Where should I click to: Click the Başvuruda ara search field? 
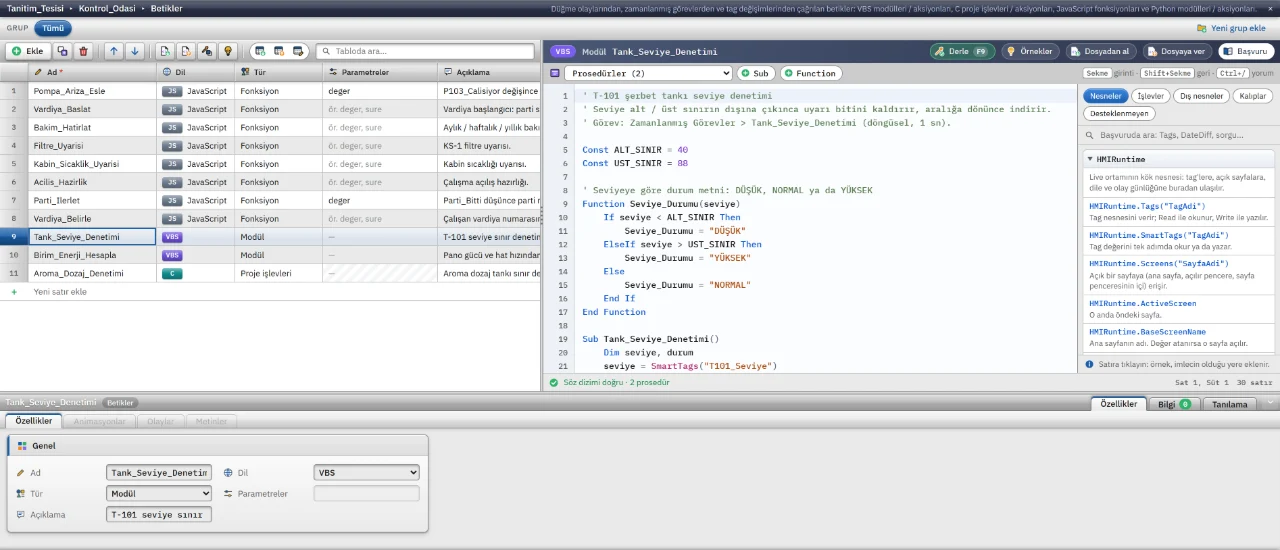coord(1178,134)
